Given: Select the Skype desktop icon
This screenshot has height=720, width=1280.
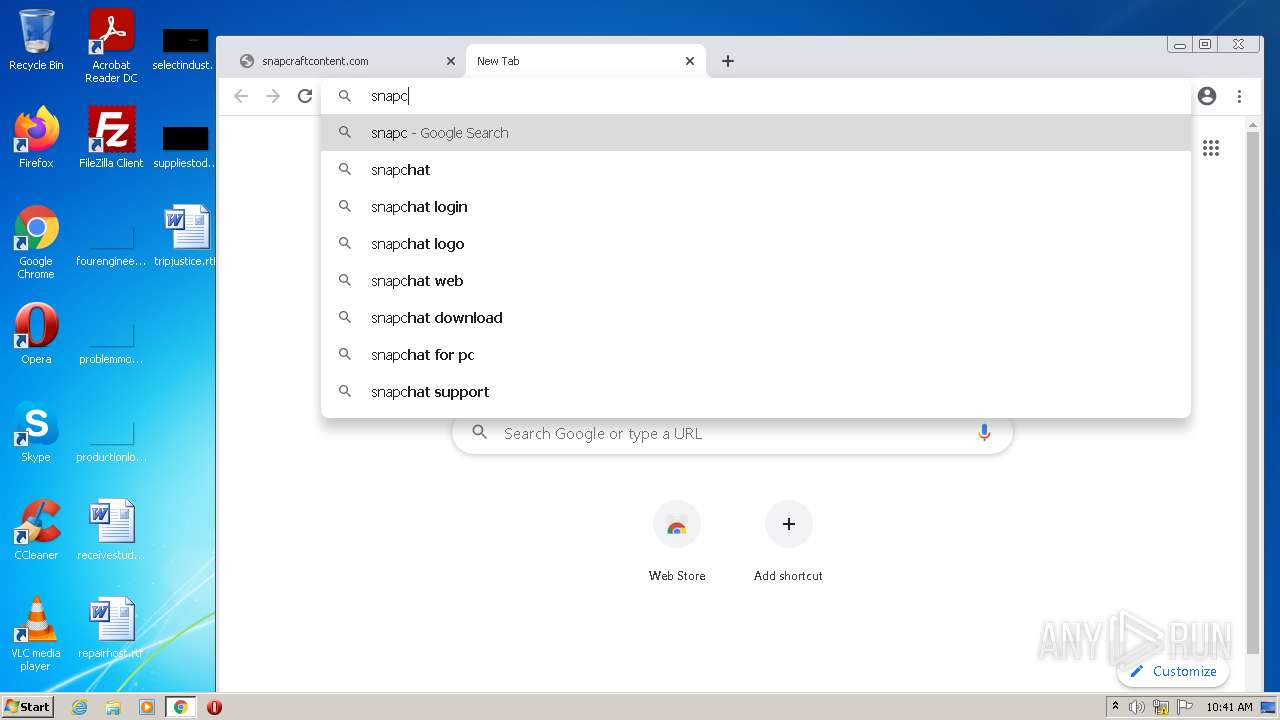Looking at the screenshot, I should pos(36,432).
